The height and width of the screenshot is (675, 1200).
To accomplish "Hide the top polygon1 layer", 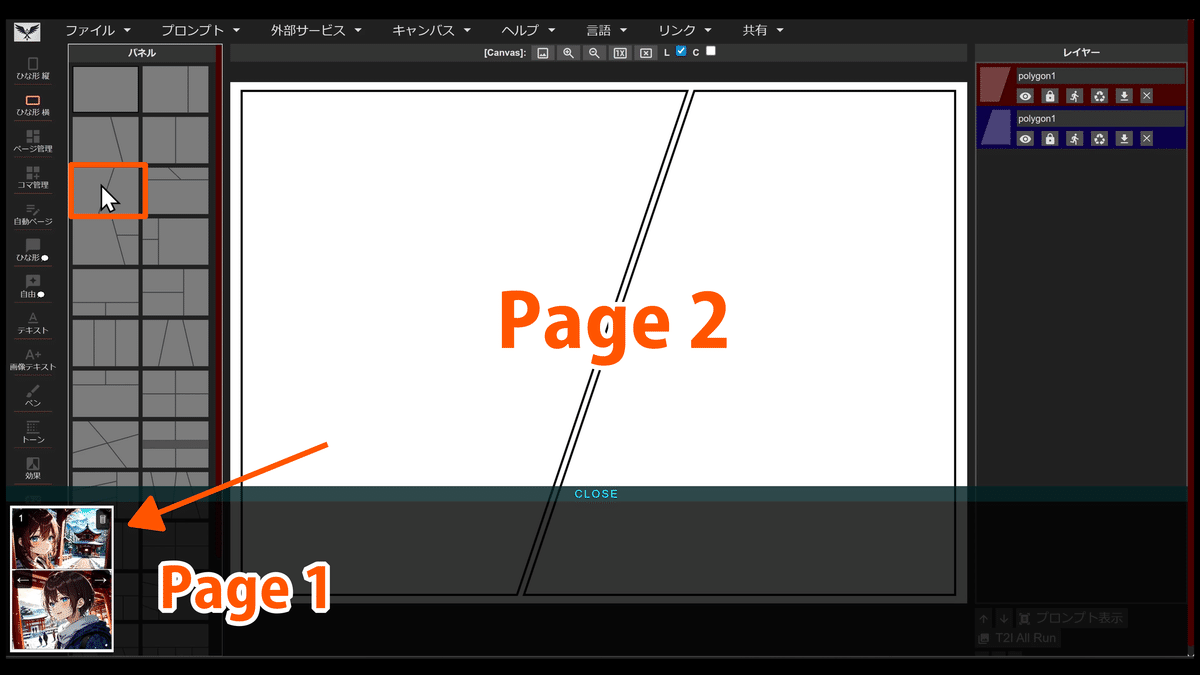I will pos(1025,95).
